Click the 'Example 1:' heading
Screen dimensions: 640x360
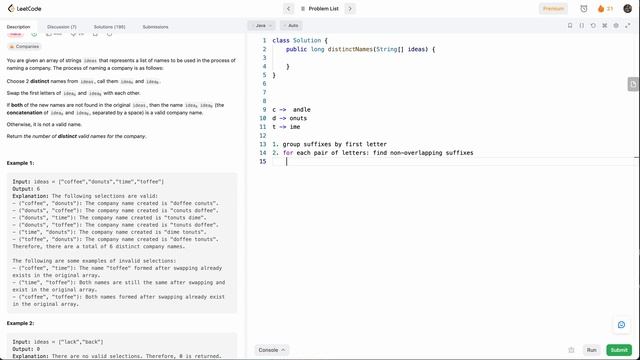[x=20, y=163]
